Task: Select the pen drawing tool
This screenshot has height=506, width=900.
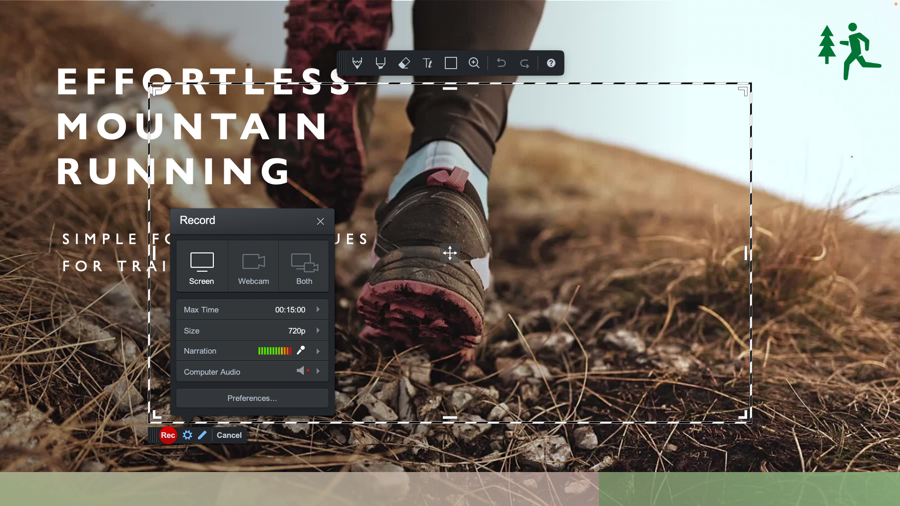Action: tap(357, 63)
